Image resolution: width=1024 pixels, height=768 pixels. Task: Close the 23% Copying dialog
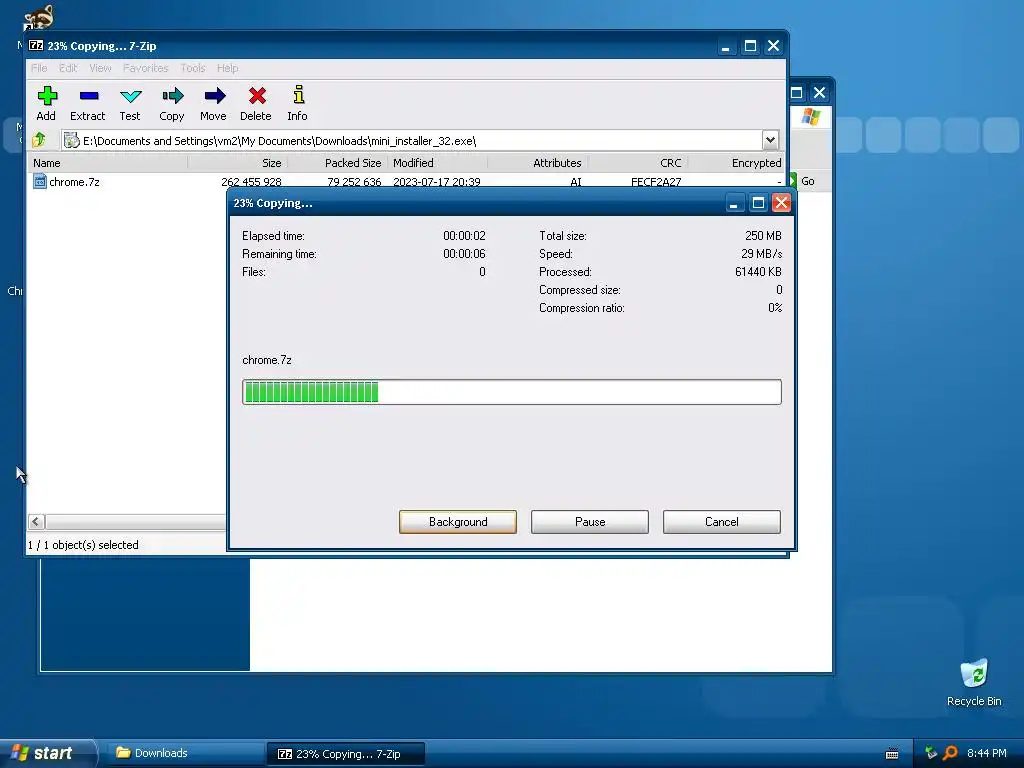781,202
